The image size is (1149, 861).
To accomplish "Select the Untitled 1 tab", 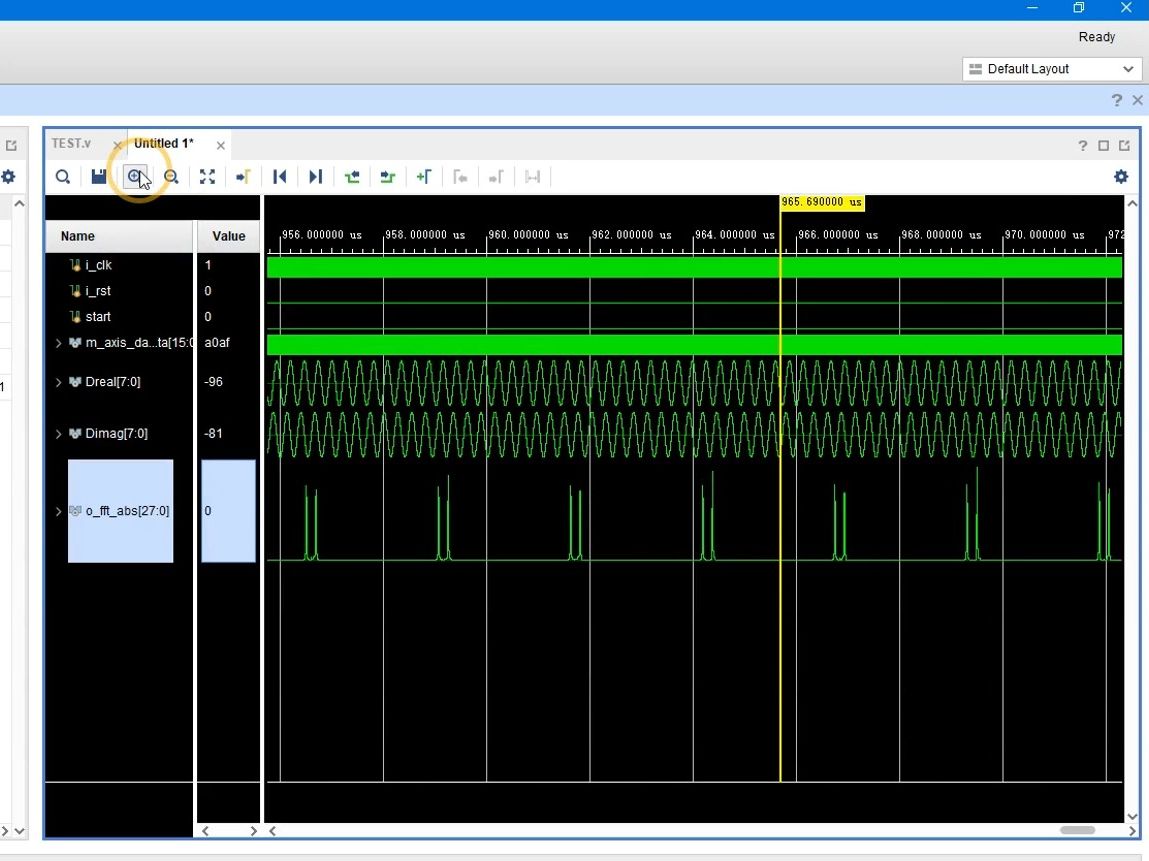I will [163, 143].
